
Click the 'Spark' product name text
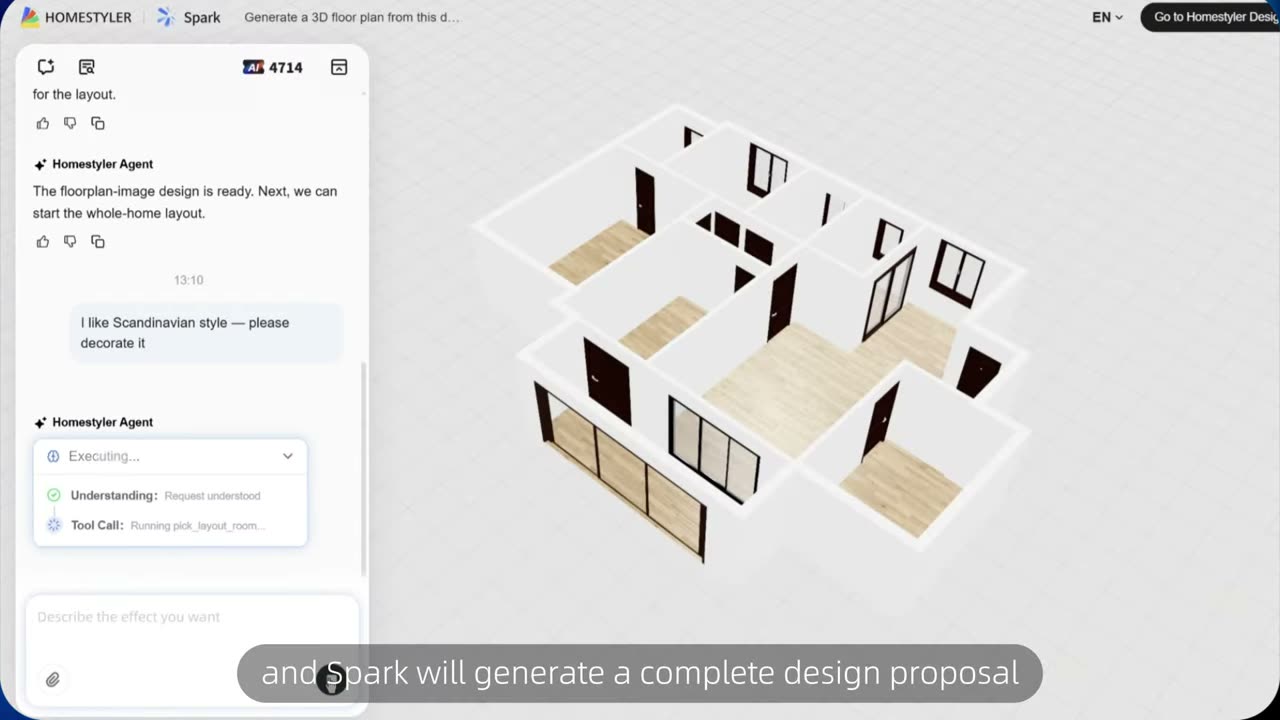point(202,17)
